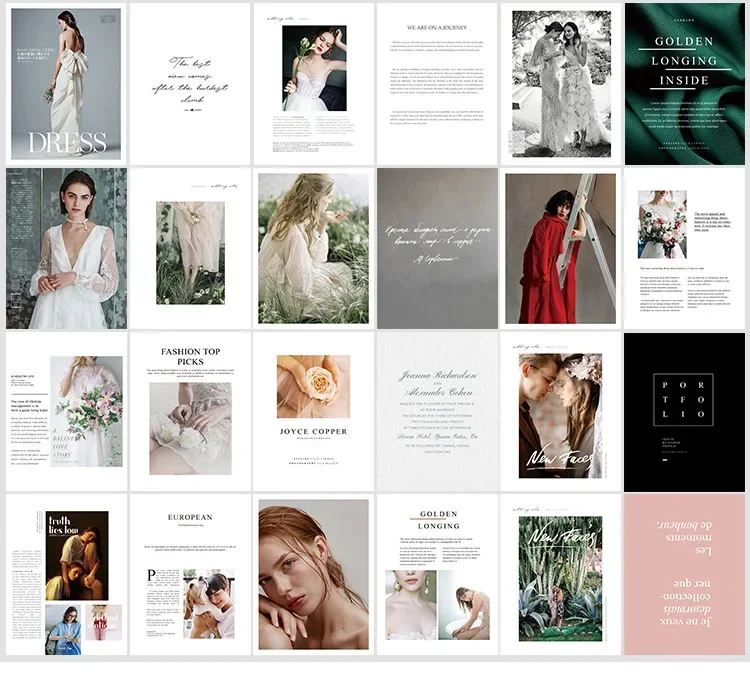750x680 pixels.
Task: Select the blonde woman sitting in grass page
Action: coord(313,248)
